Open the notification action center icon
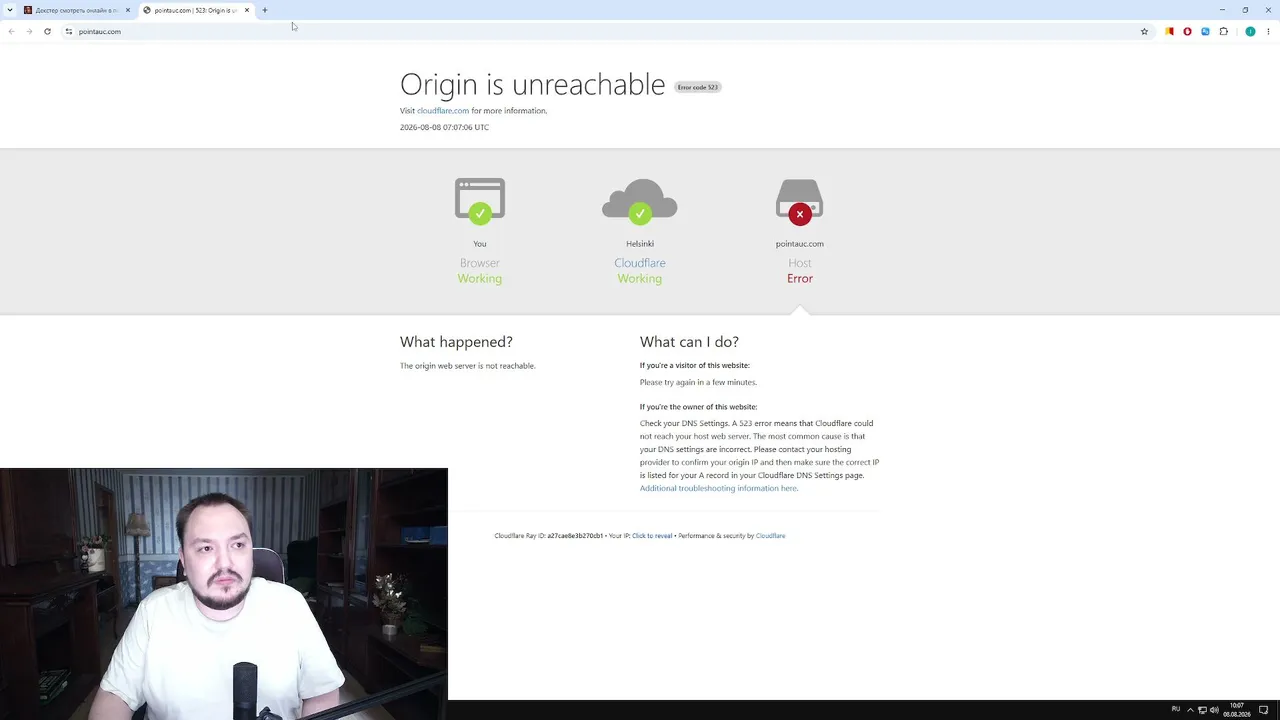Image resolution: width=1280 pixels, height=720 pixels. 1264,710
